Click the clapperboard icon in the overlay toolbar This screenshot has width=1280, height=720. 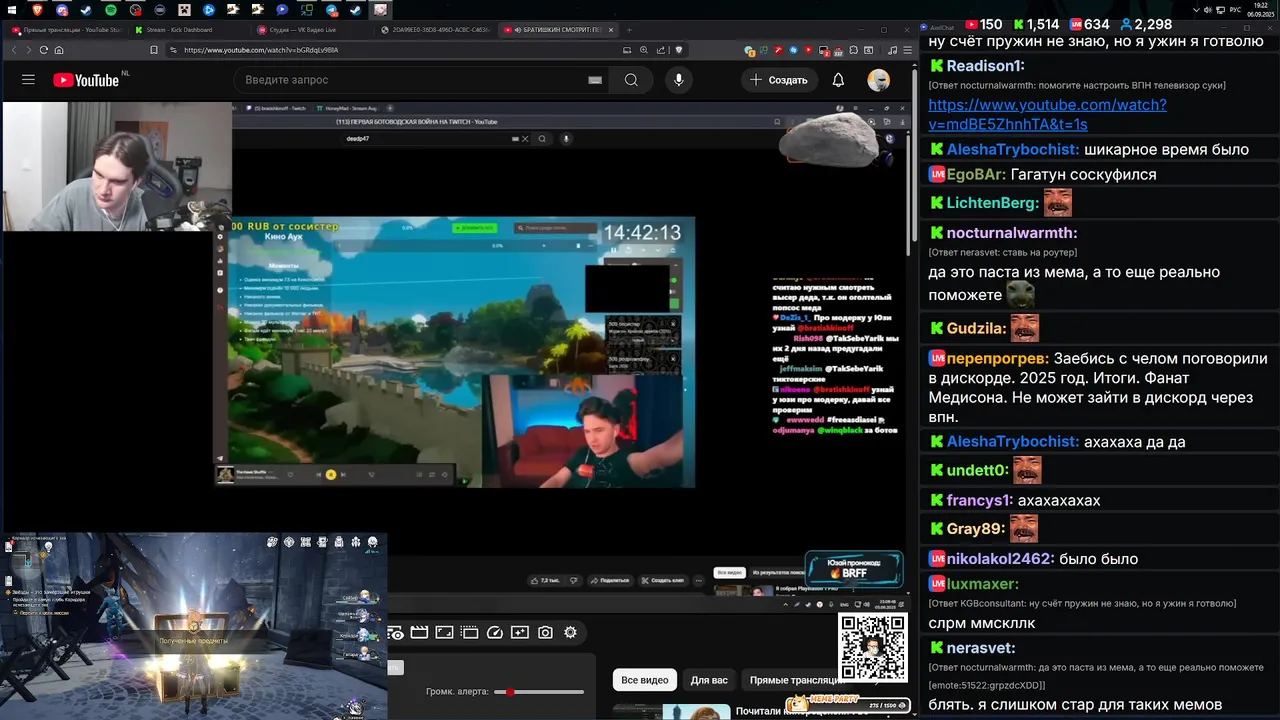419,632
